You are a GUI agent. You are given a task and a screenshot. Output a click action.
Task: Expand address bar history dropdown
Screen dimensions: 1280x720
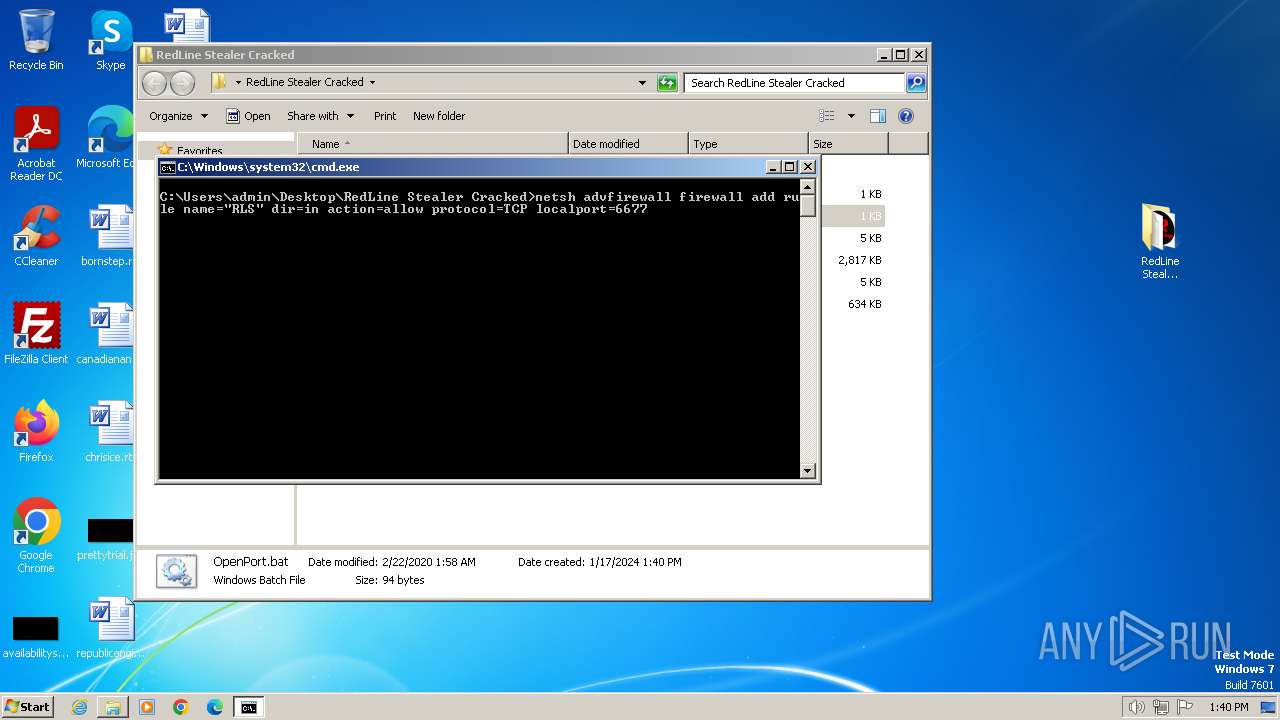tap(642, 83)
